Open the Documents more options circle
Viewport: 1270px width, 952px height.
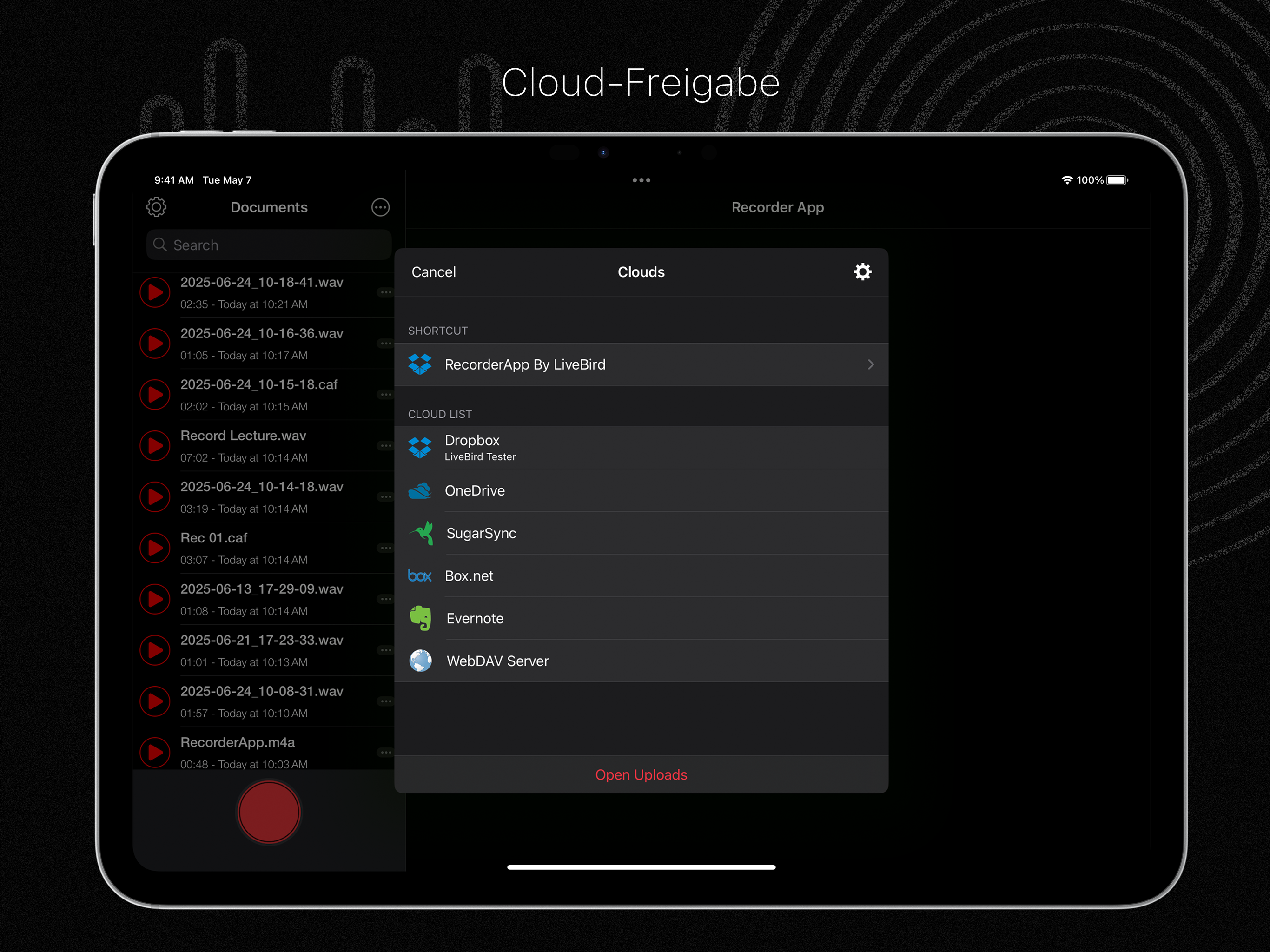click(380, 207)
